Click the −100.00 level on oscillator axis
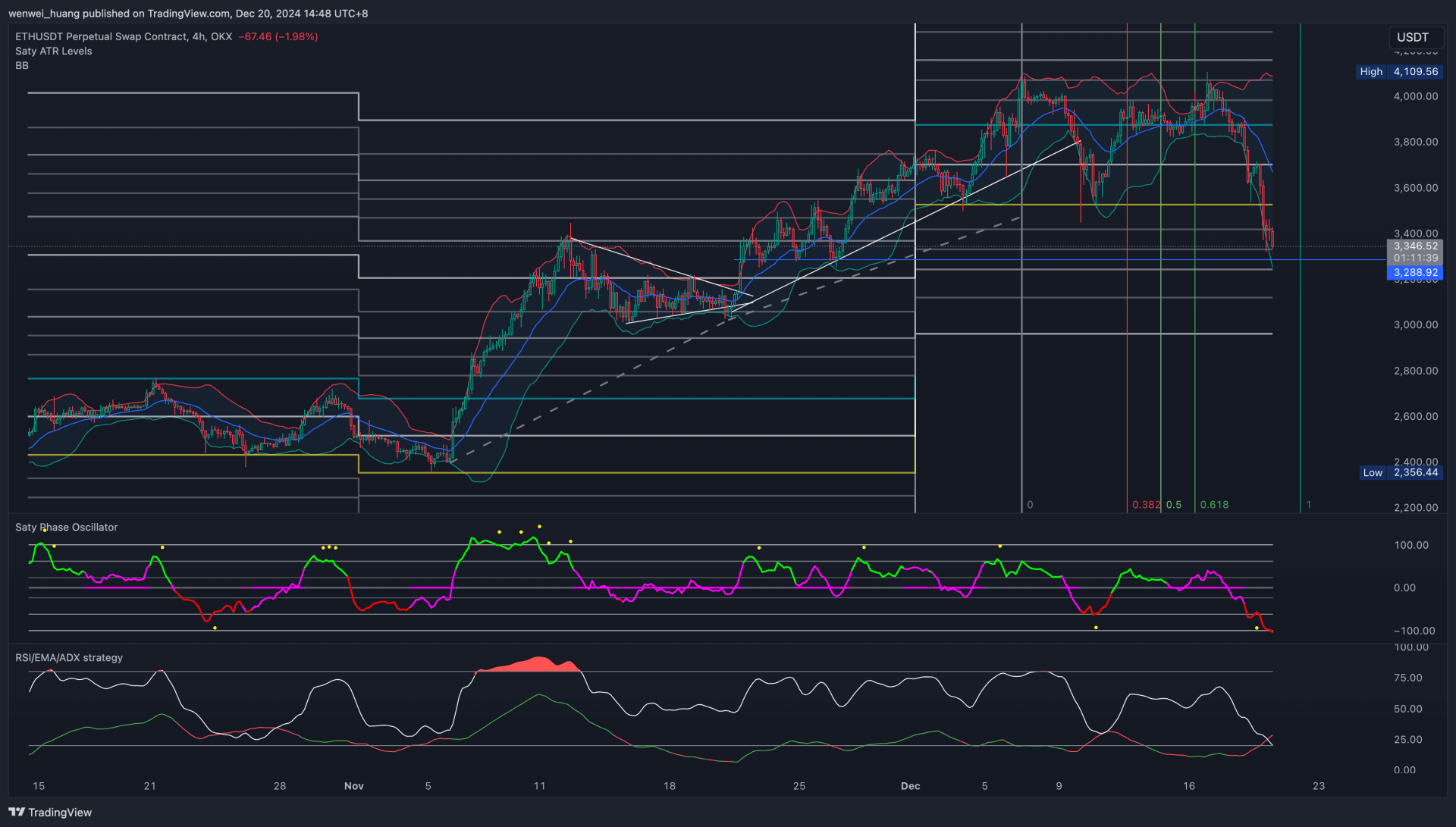 coord(1414,631)
